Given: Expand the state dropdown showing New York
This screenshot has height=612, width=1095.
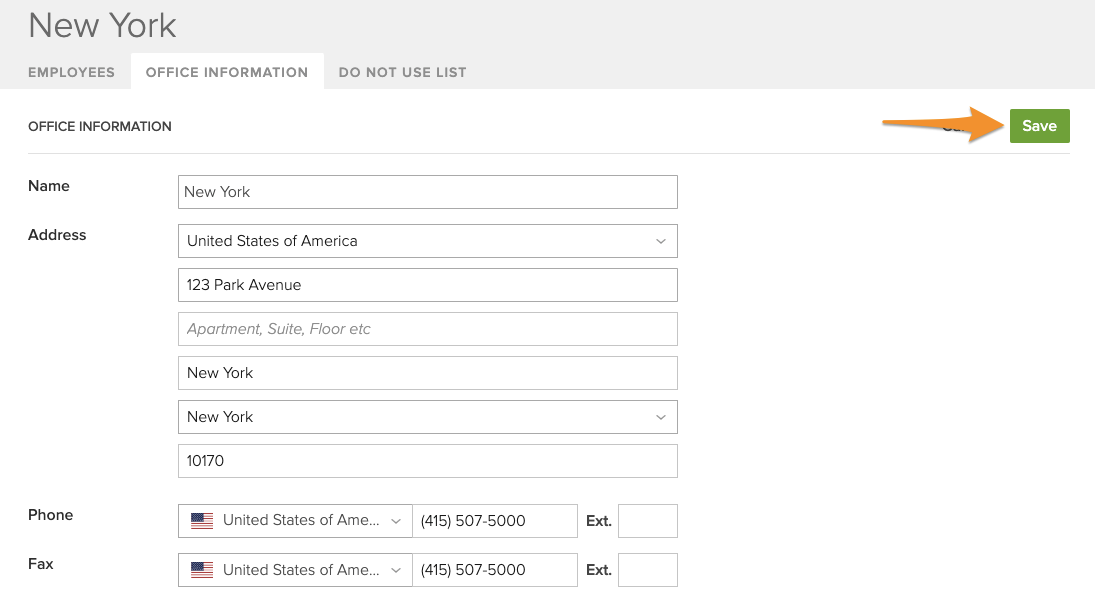Looking at the screenshot, I should tap(427, 417).
